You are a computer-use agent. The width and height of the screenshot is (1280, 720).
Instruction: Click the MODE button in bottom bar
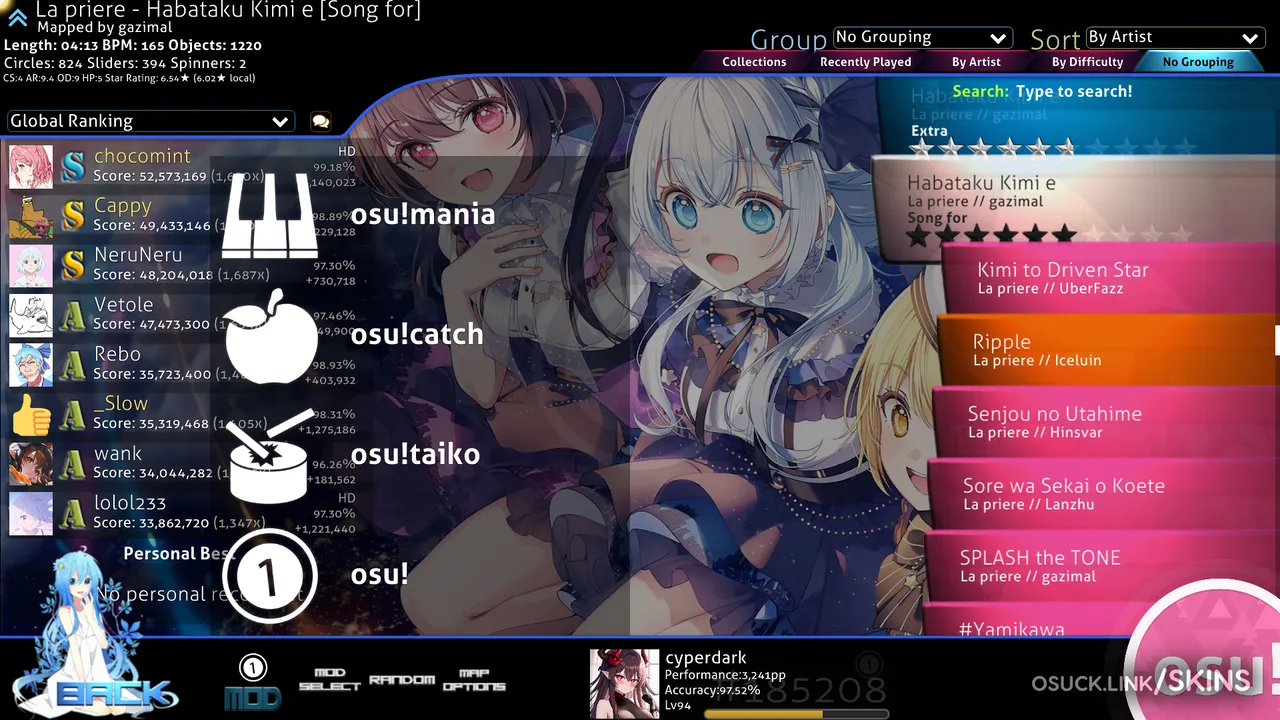(x=253, y=682)
